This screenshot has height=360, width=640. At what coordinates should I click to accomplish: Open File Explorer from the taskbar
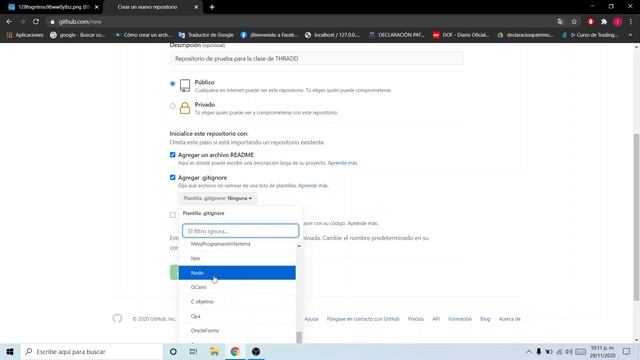(214, 351)
